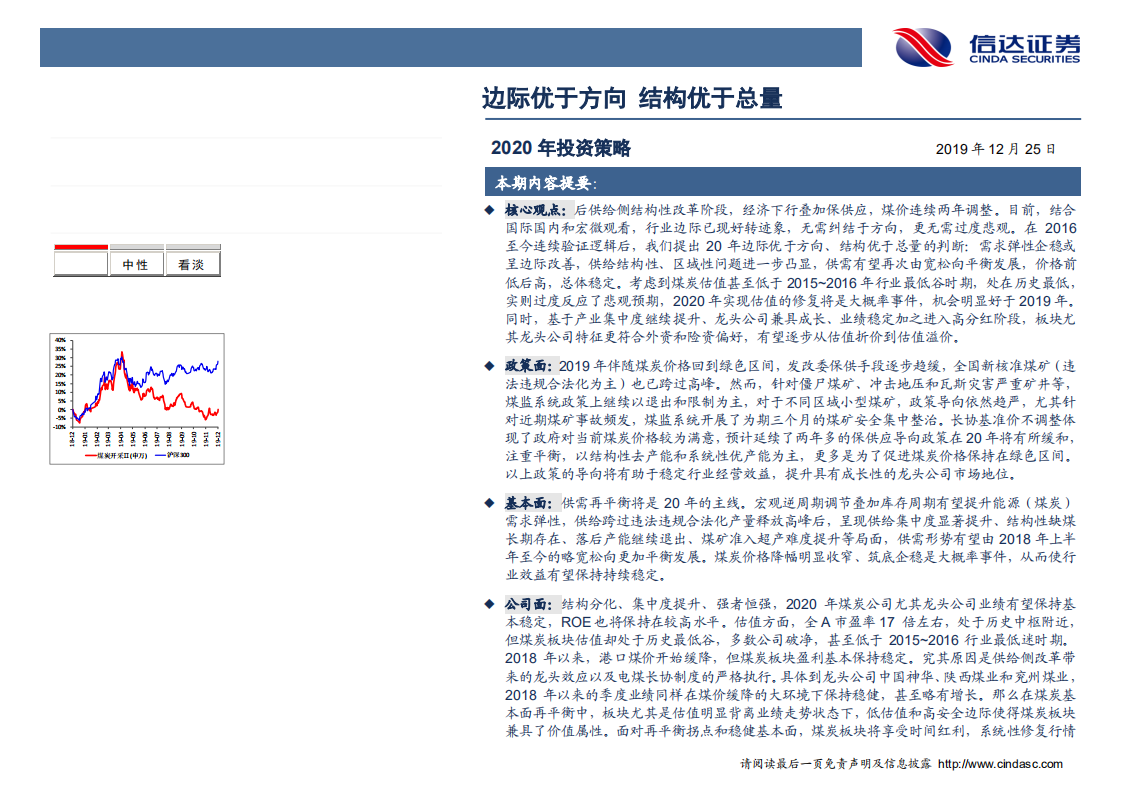The width and height of the screenshot is (1122, 793).
Task: Select the 中性 rating option
Action: (136, 264)
